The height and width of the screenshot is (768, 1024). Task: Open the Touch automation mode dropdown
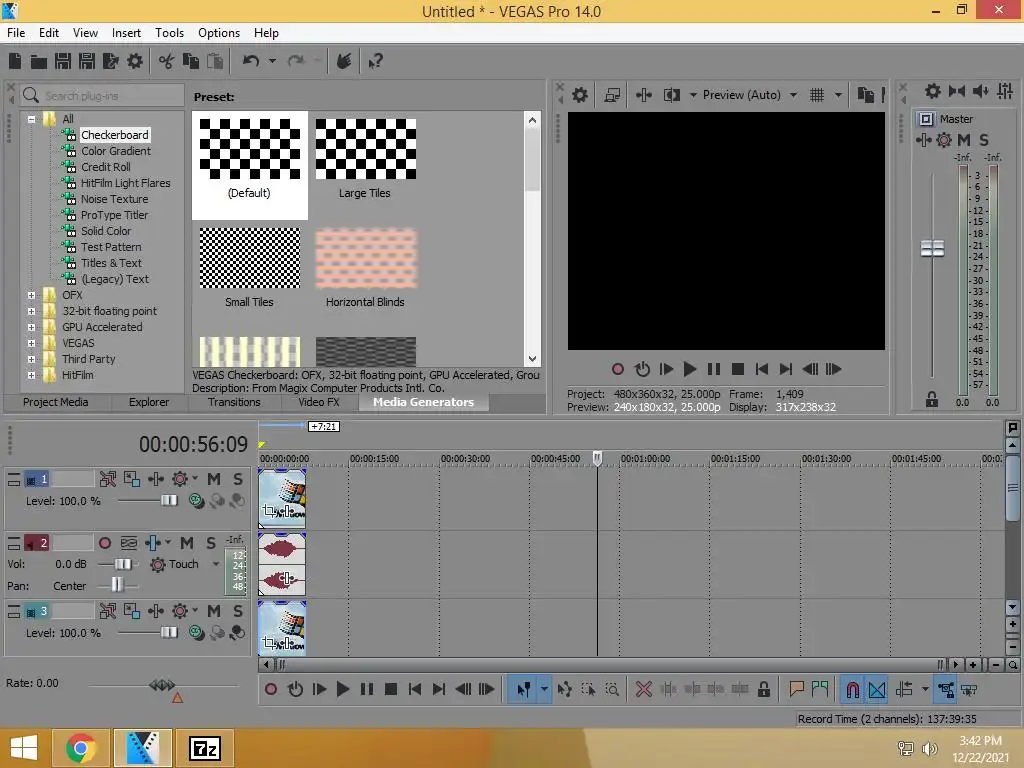click(216, 564)
